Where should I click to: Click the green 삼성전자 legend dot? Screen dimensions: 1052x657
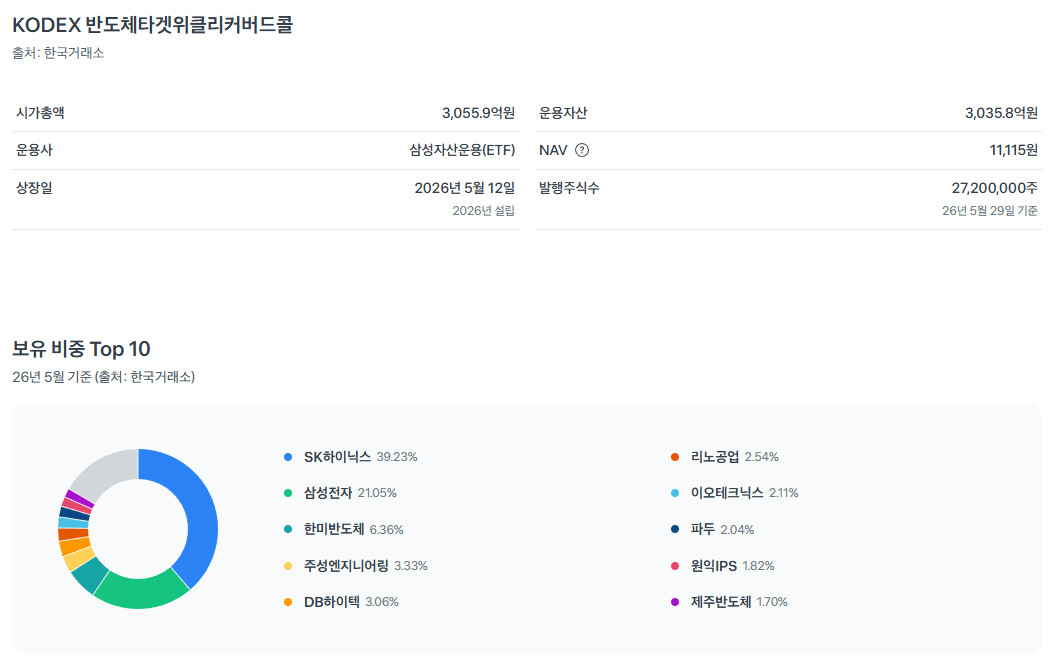[x=288, y=493]
